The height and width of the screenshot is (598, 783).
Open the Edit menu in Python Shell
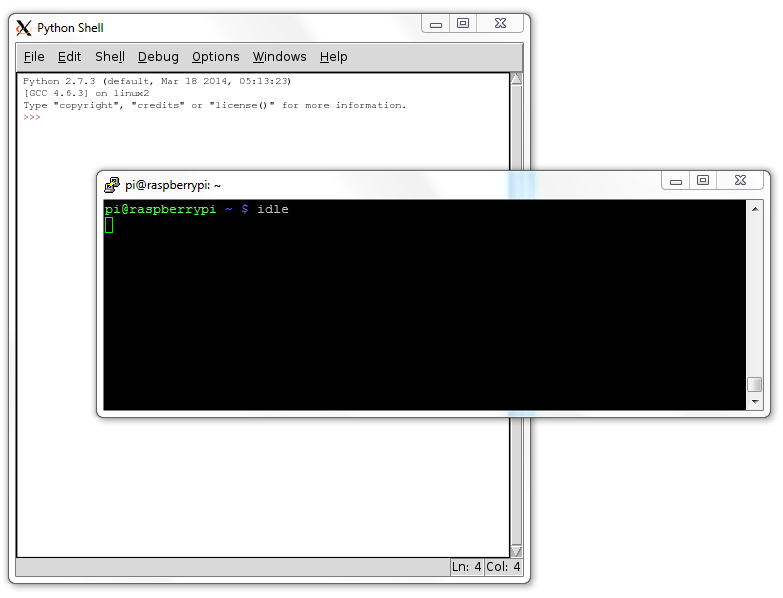pos(69,57)
